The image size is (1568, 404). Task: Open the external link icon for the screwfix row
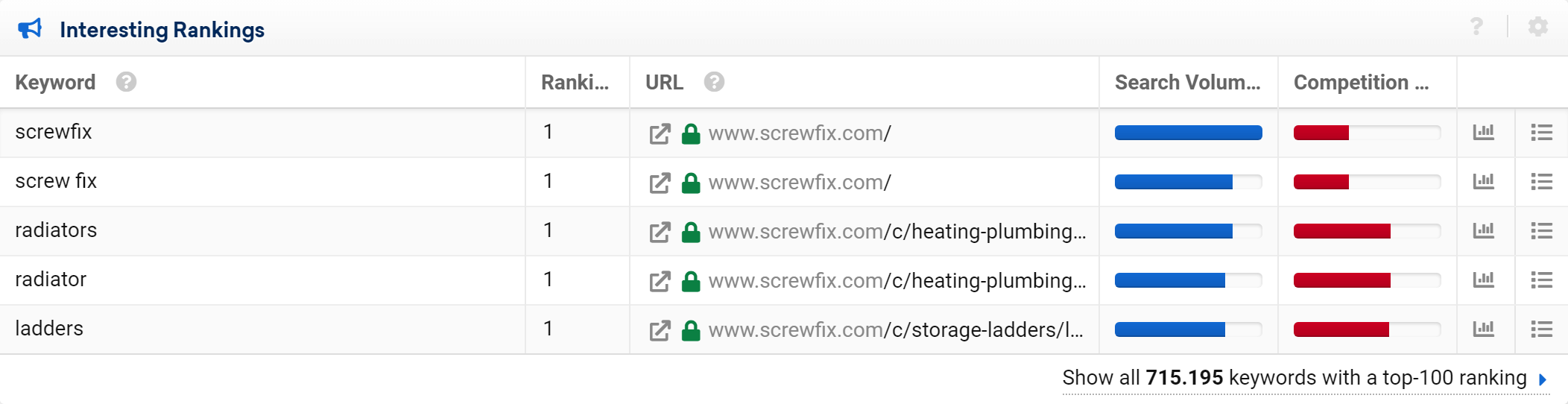pyautogui.click(x=660, y=133)
